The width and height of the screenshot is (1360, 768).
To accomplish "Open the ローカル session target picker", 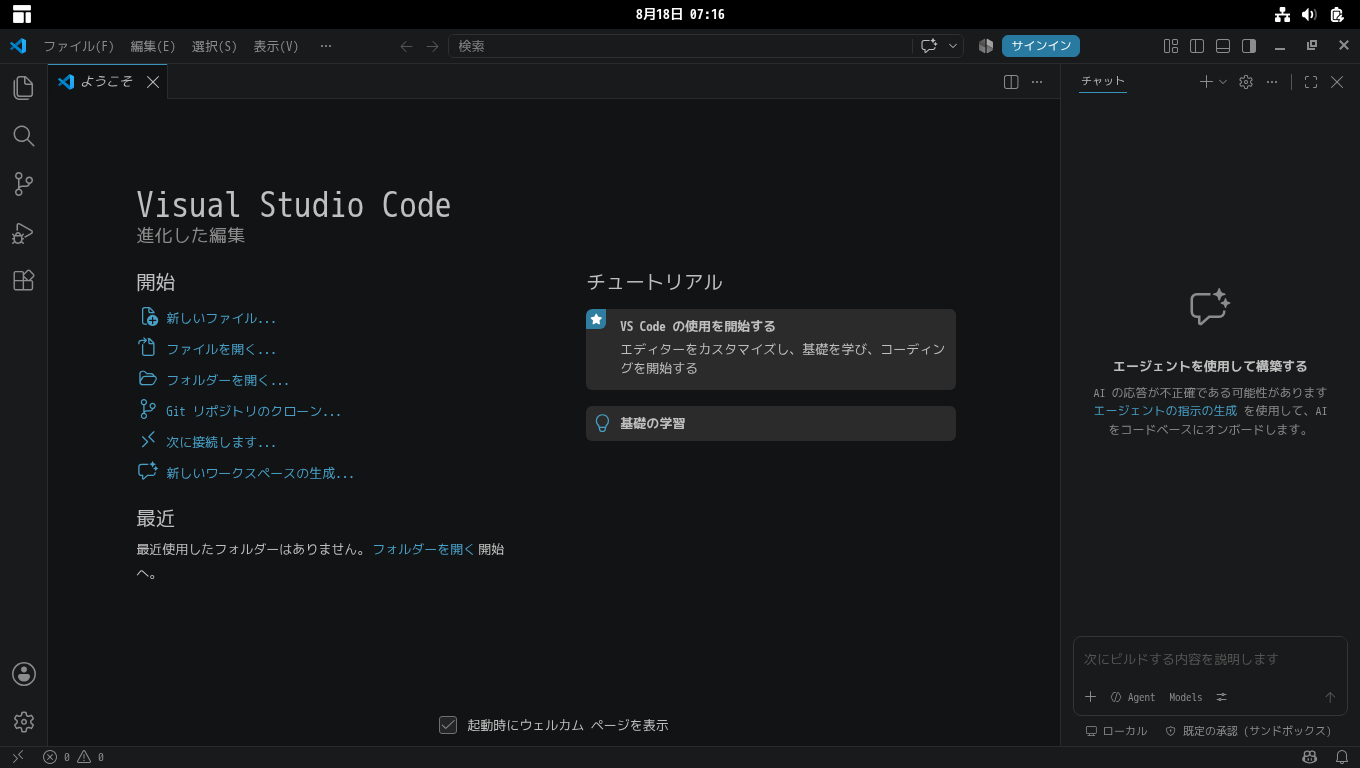I will 1116,731.
